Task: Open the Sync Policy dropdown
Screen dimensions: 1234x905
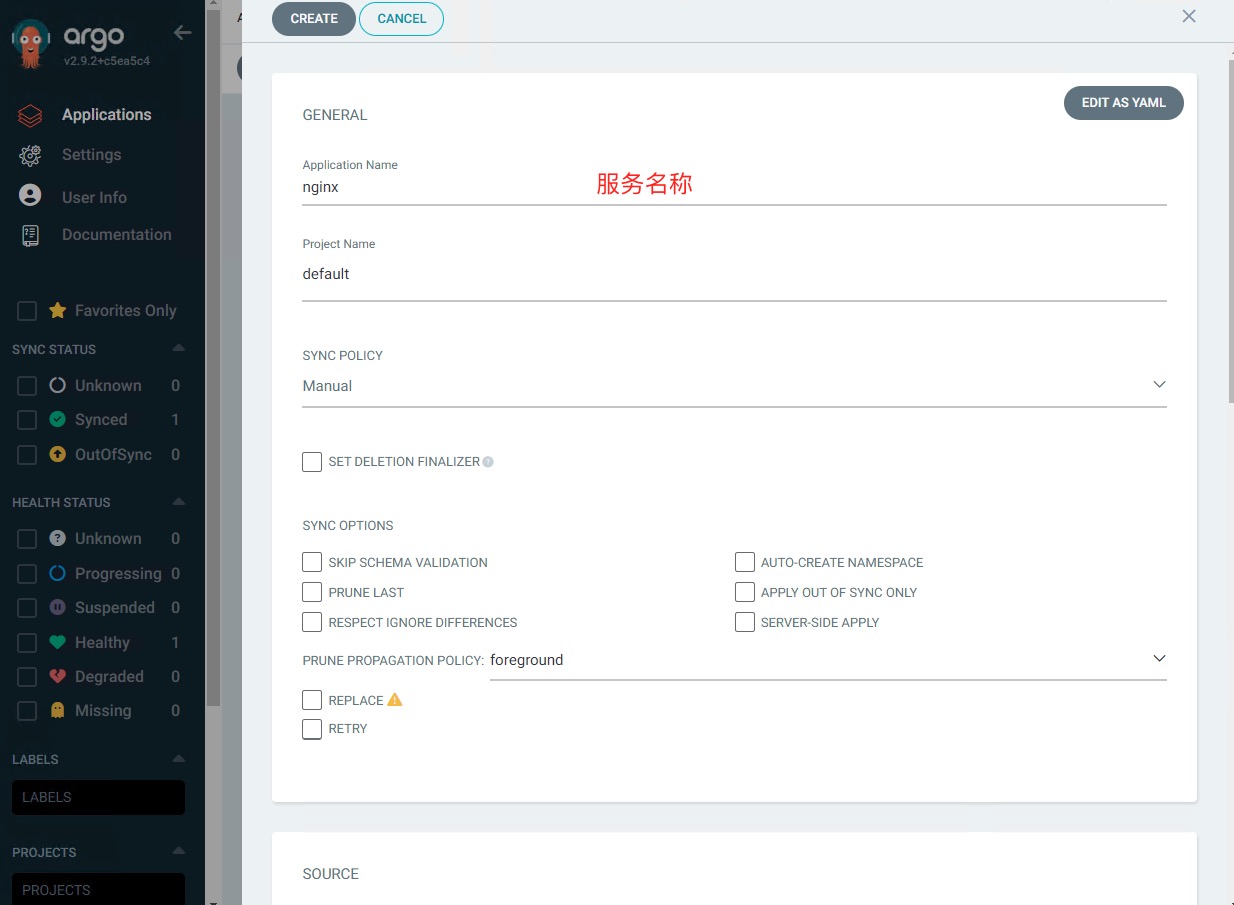Action: click(734, 386)
